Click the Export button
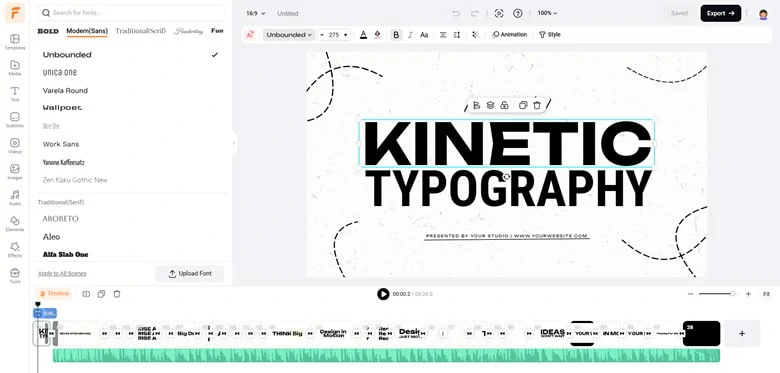Viewport: 780px width, 373px height. click(x=721, y=13)
